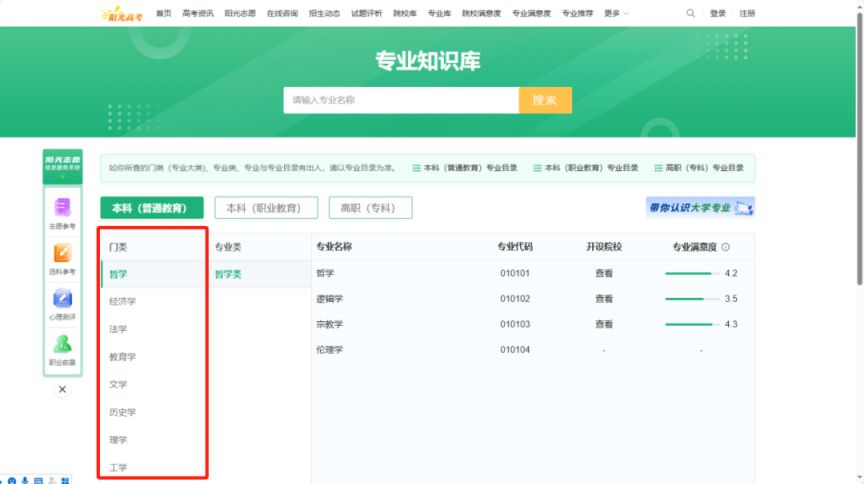Switch to 高职（专科） tab

click(x=370, y=208)
